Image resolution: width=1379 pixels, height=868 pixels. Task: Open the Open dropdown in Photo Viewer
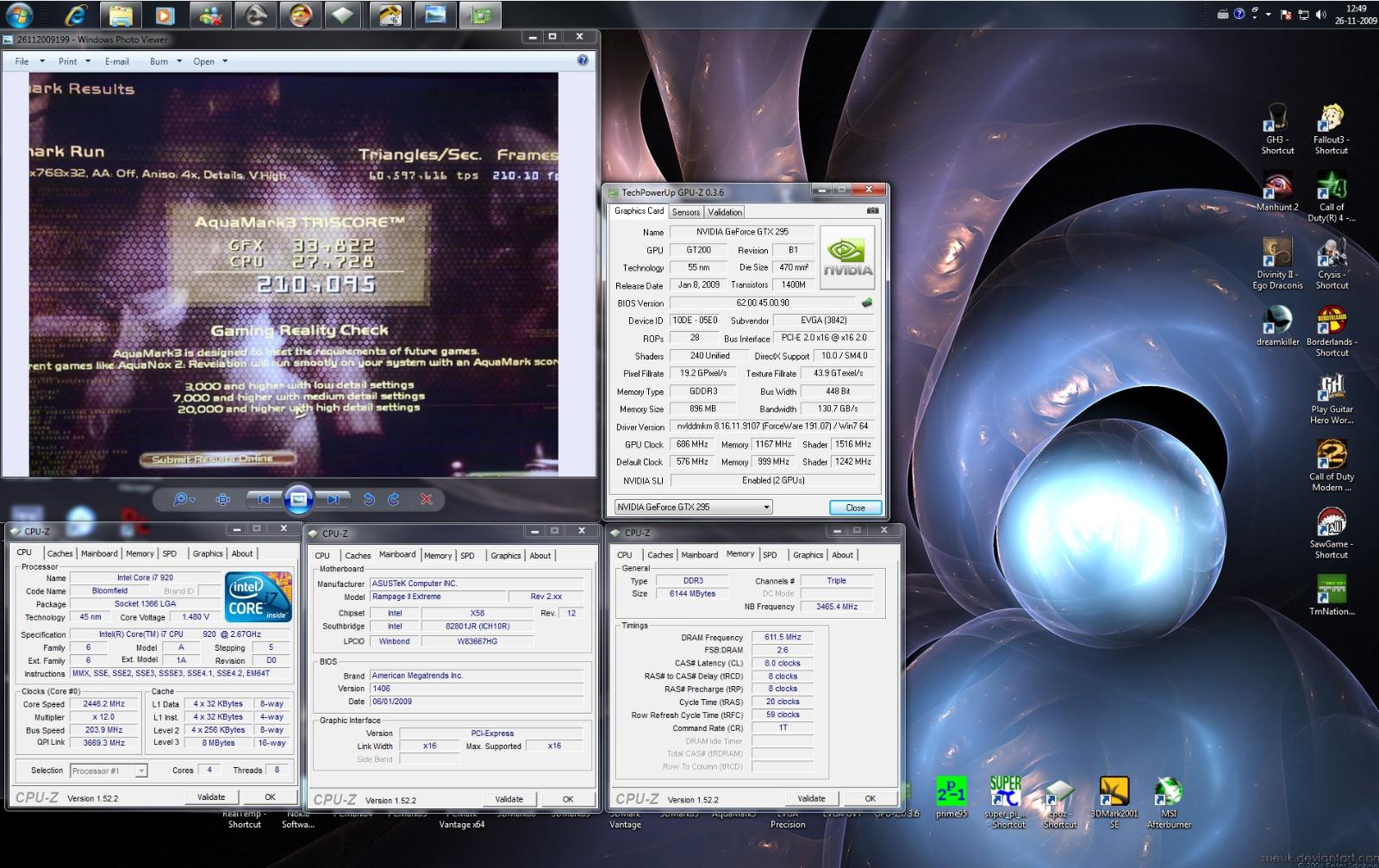(x=210, y=61)
